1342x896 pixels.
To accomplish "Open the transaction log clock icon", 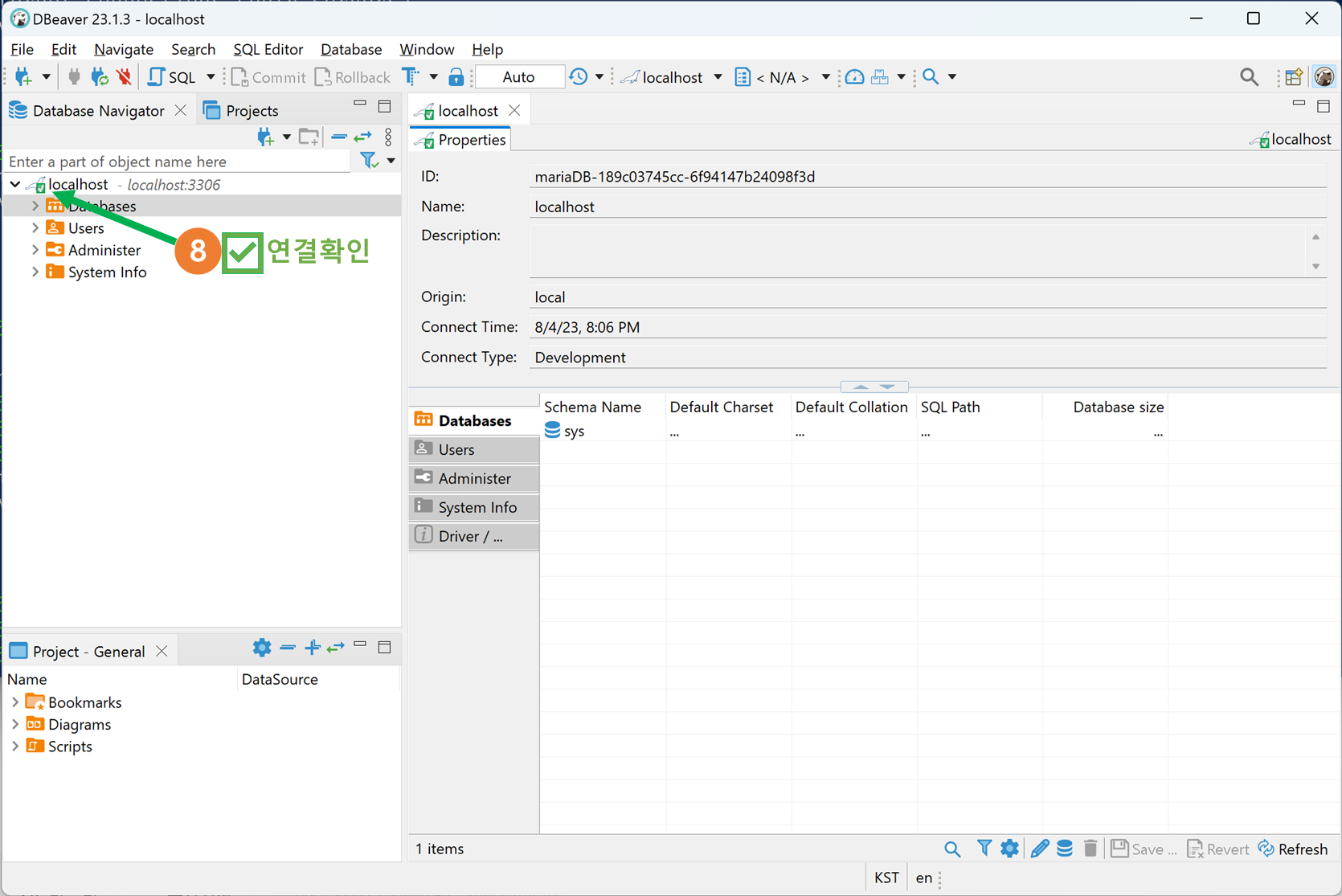I will 579,77.
